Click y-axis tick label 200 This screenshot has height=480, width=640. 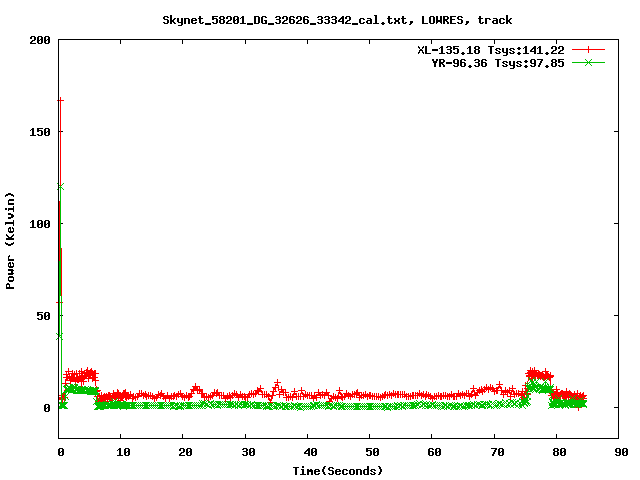tap(40, 40)
